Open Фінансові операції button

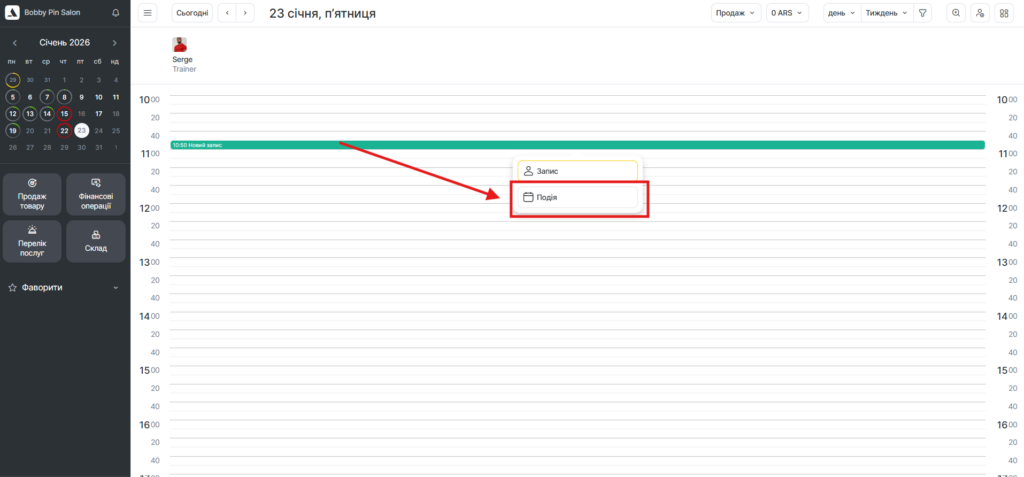pos(96,194)
